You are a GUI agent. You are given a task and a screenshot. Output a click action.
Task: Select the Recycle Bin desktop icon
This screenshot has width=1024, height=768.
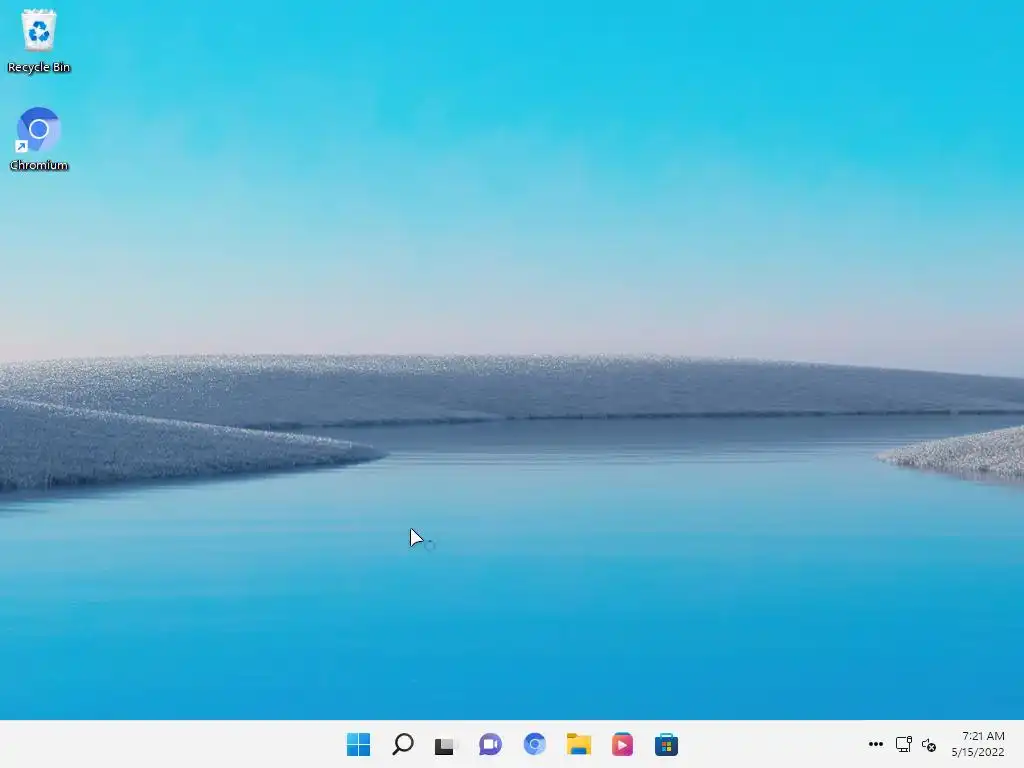point(39,40)
